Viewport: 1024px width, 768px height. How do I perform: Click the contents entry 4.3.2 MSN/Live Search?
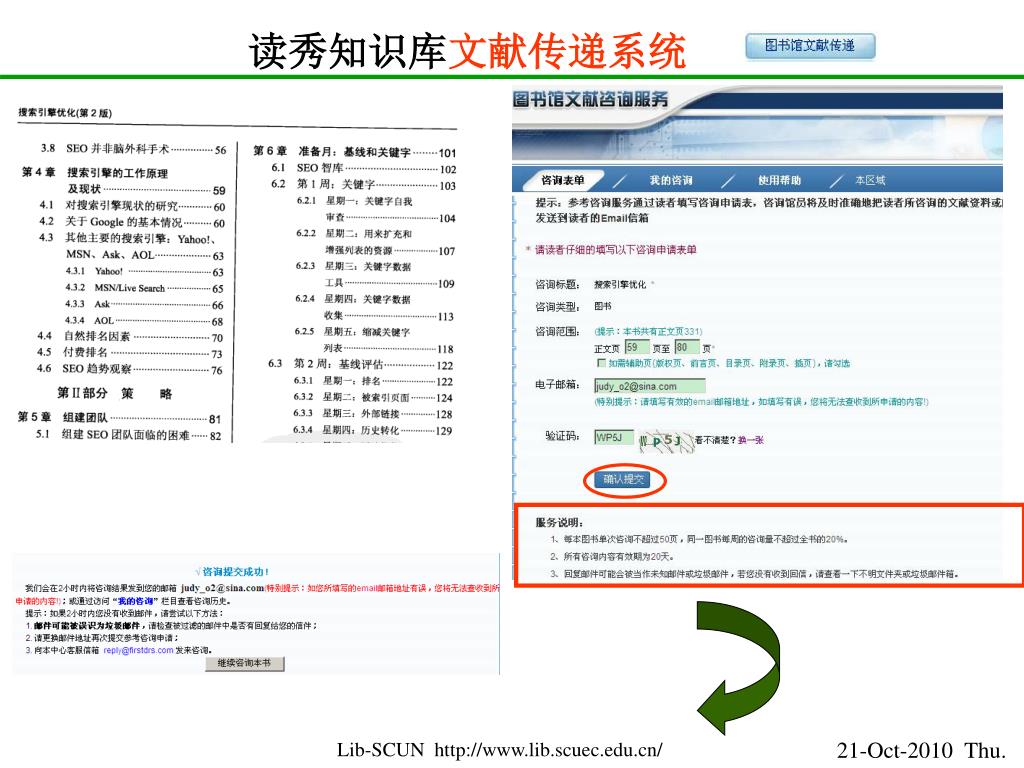144,288
